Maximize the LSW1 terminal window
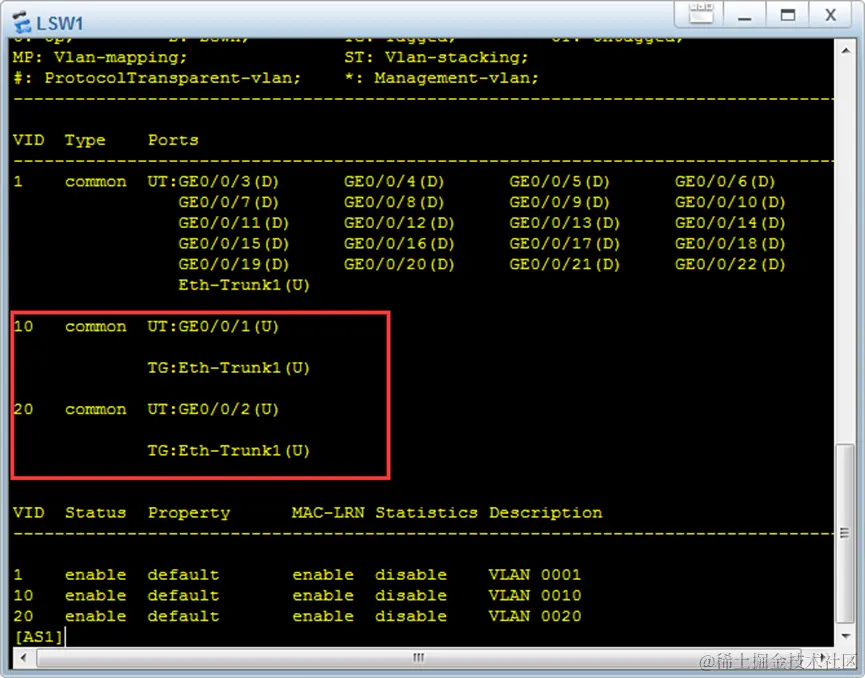 pos(788,15)
